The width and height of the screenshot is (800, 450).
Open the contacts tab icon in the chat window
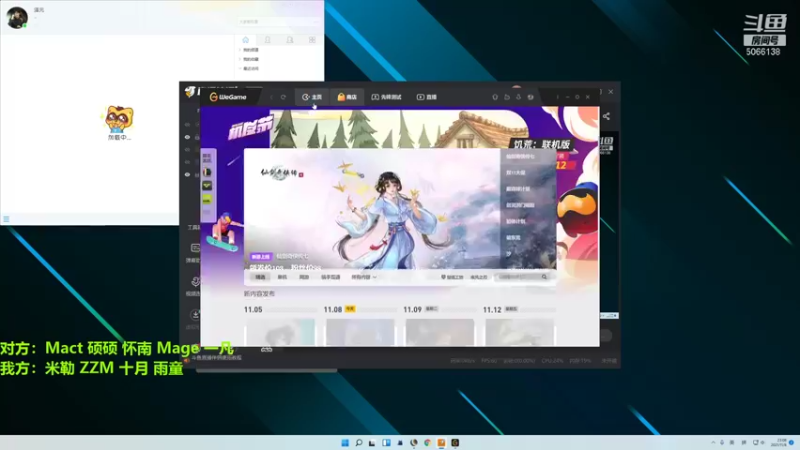(x=267, y=40)
